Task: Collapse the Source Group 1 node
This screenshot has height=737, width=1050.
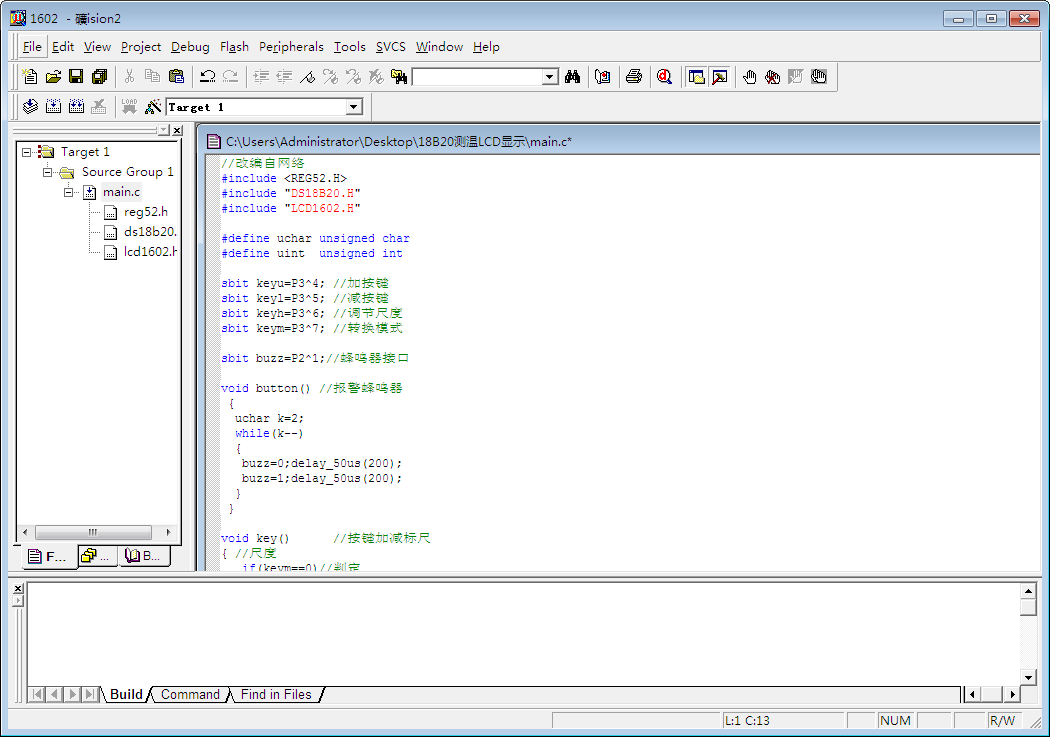Action: pos(48,172)
